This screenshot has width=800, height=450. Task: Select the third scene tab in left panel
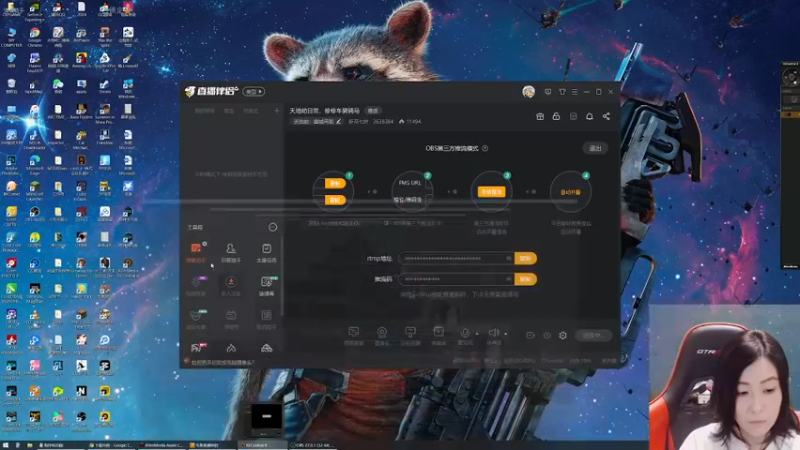point(251,111)
